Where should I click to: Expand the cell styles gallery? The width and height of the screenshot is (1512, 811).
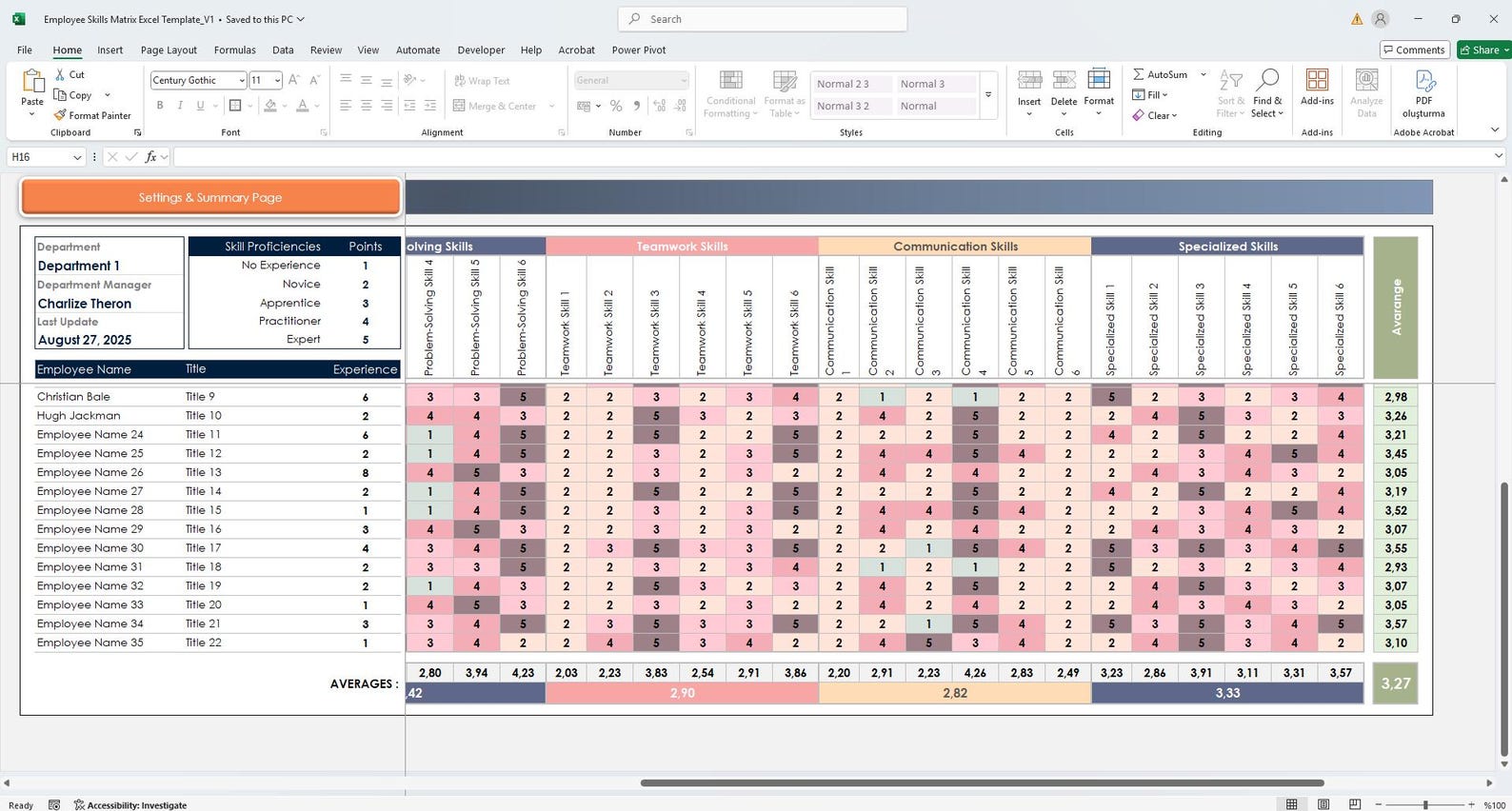pyautogui.click(x=988, y=94)
